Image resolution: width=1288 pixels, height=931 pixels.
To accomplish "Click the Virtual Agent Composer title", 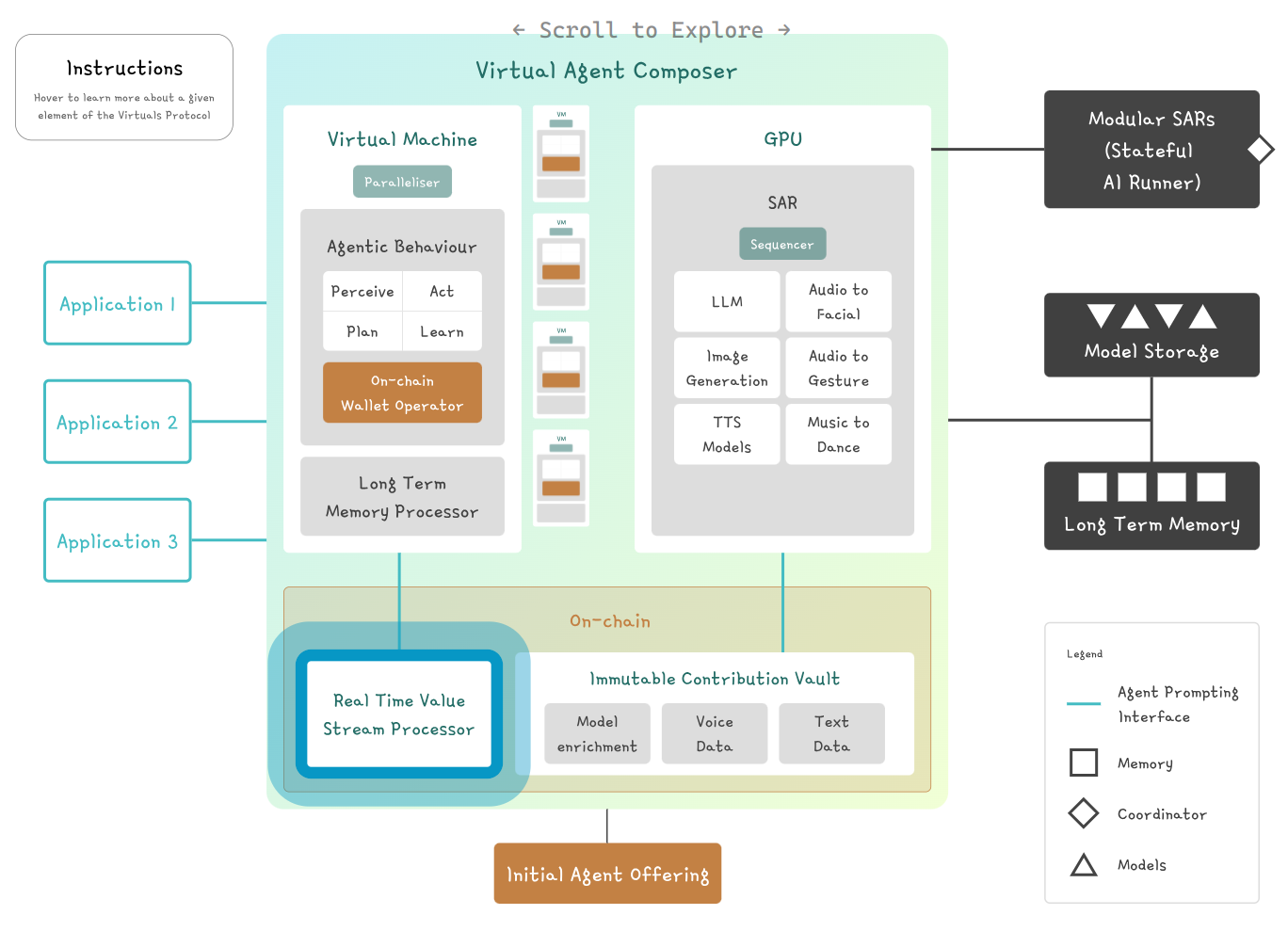I will click(x=606, y=71).
